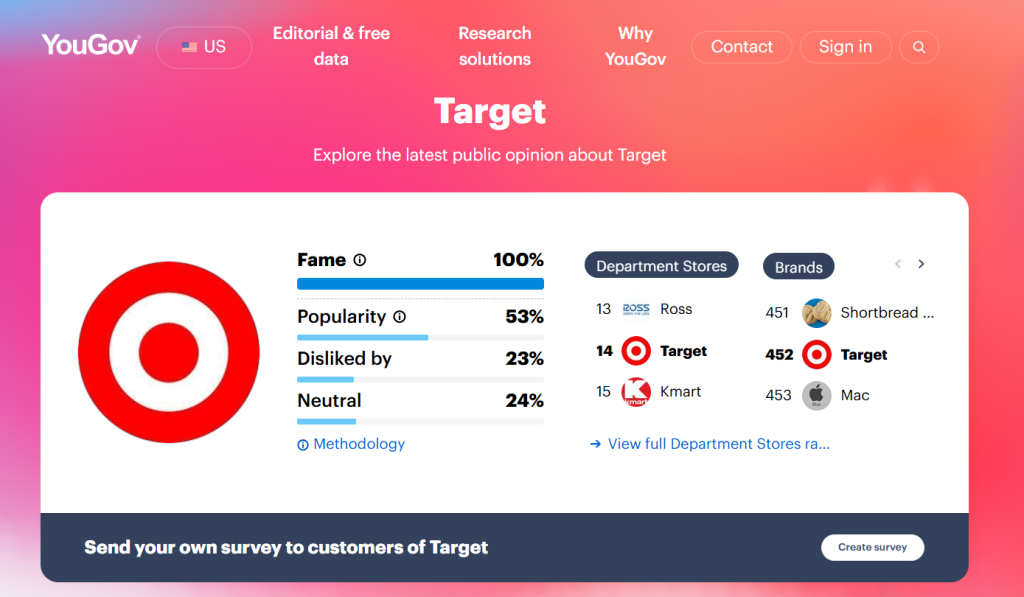Open the US country selector
This screenshot has height=597, width=1024.
[204, 47]
